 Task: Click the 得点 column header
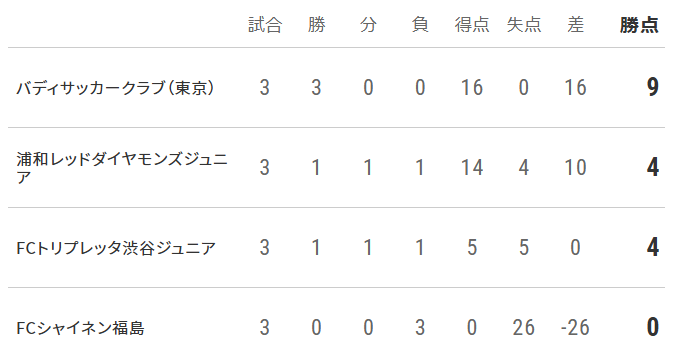point(472,25)
